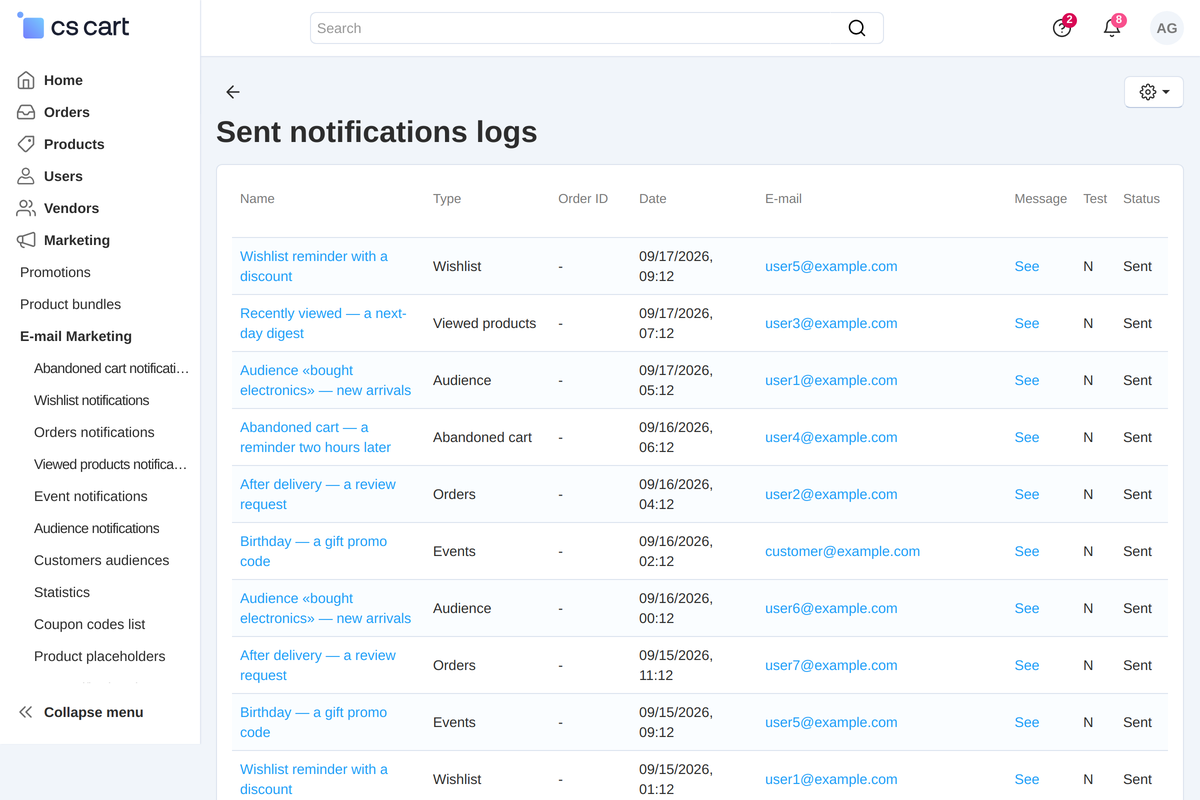The image size is (1200, 800).
Task: See message for customer@example.com row
Action: [x=1027, y=551]
